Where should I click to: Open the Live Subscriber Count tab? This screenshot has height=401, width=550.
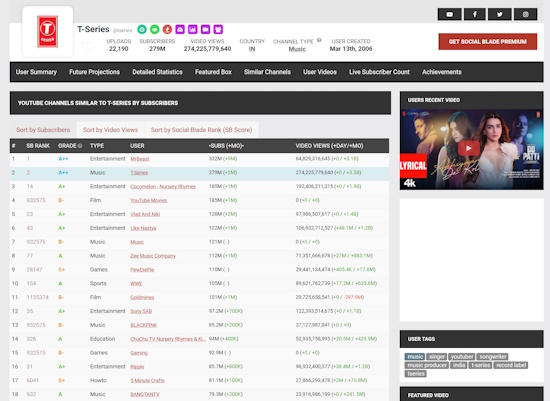pyautogui.click(x=379, y=72)
